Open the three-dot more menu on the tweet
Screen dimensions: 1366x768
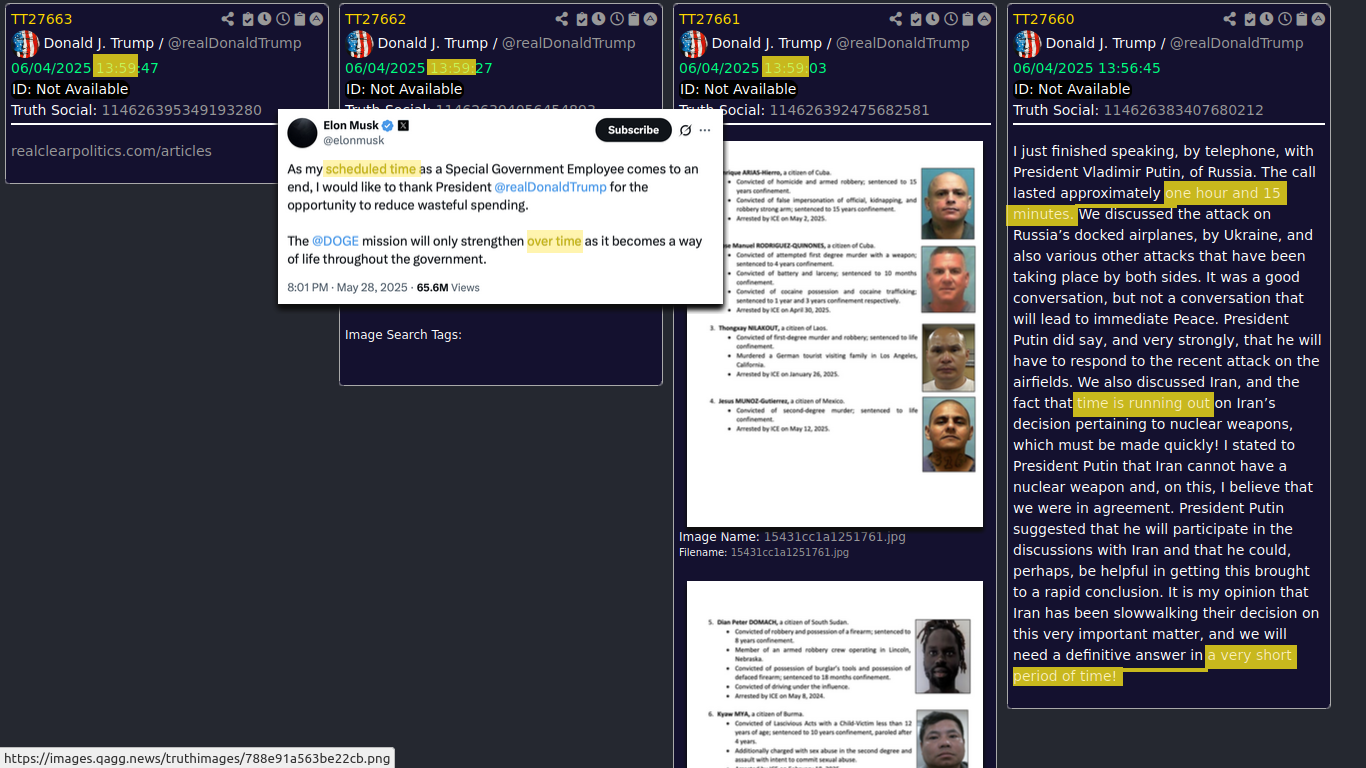705,130
